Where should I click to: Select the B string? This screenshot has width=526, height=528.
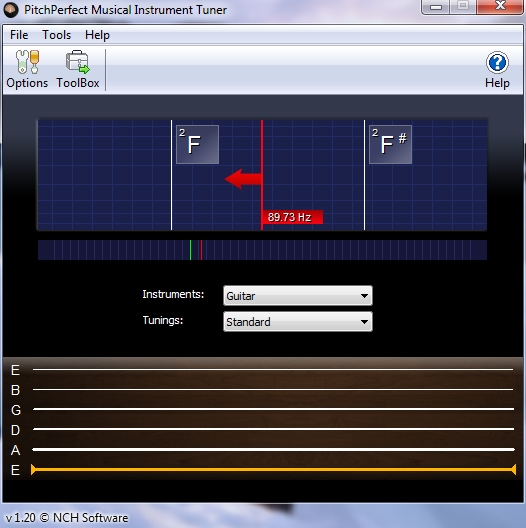click(273, 389)
